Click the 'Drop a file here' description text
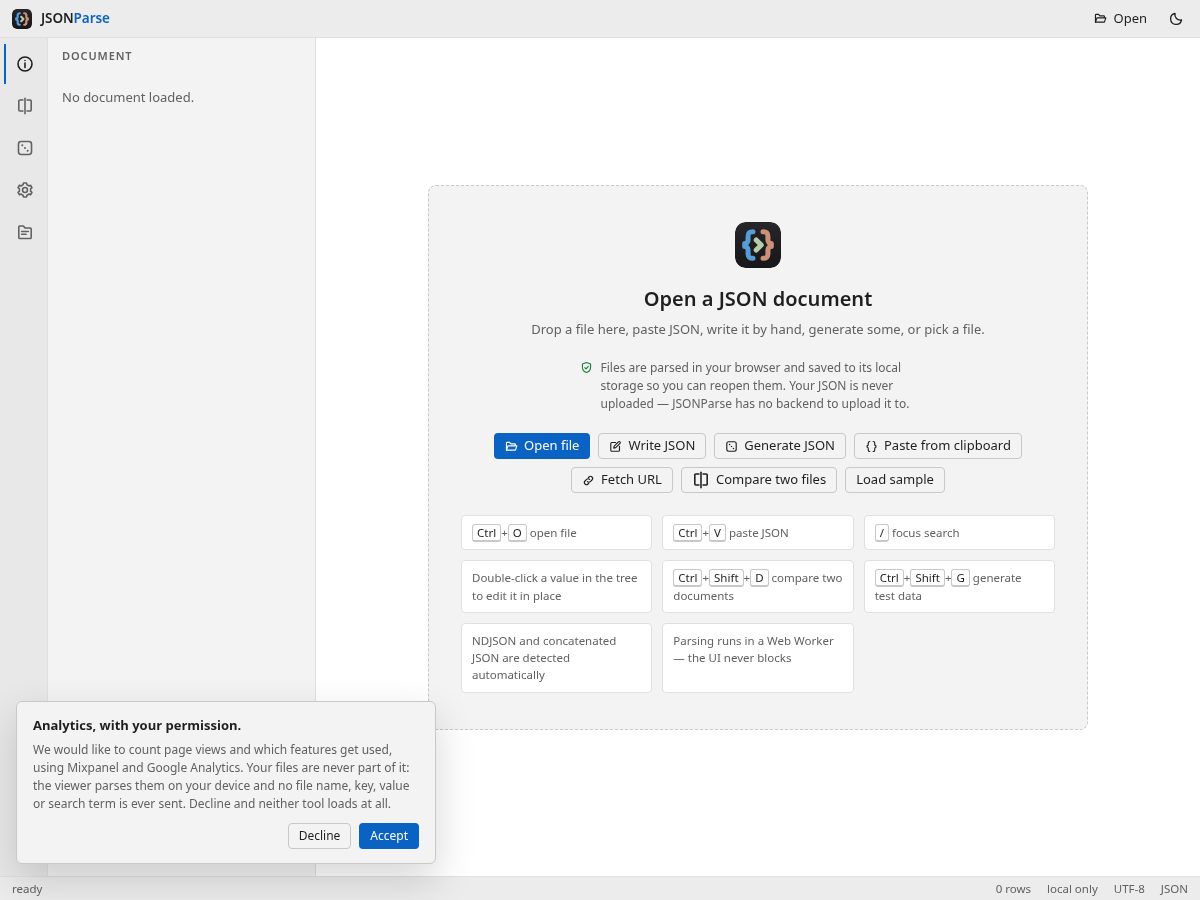This screenshot has height=900, width=1200. coord(758,330)
